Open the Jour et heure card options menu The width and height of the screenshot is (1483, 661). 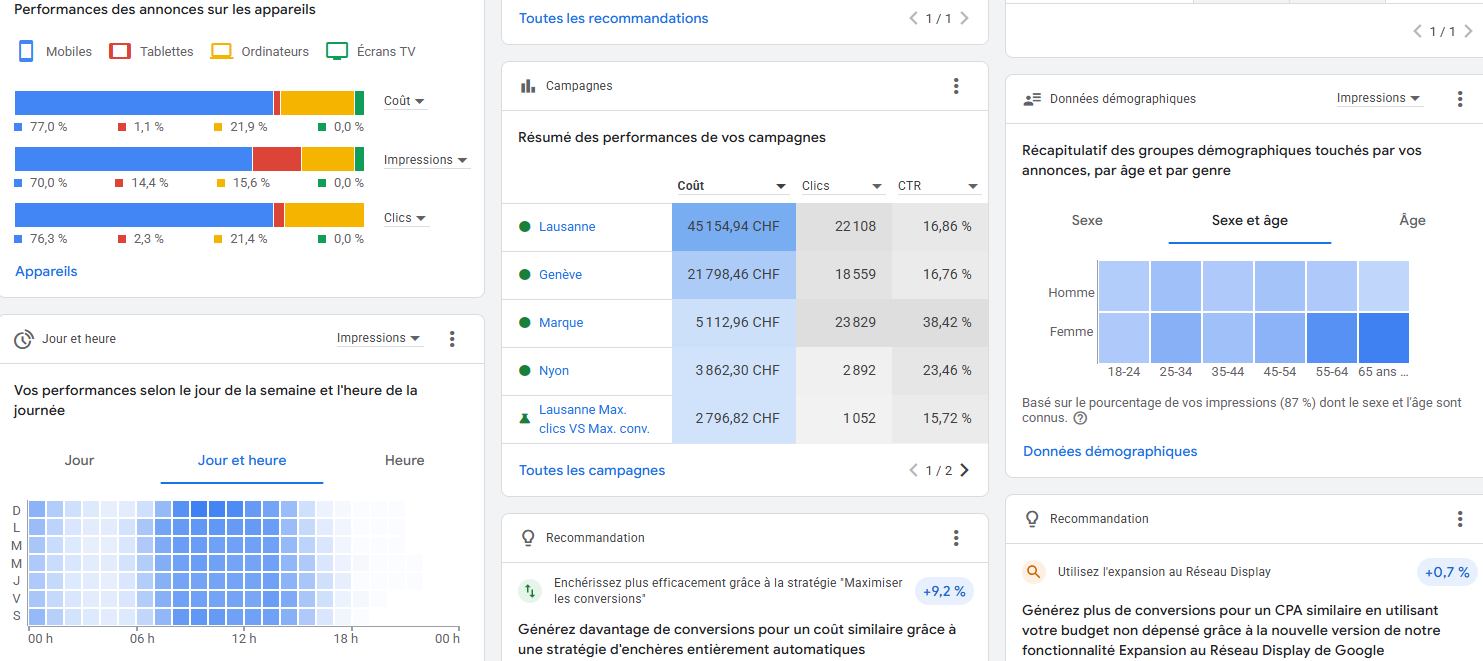[x=452, y=339]
